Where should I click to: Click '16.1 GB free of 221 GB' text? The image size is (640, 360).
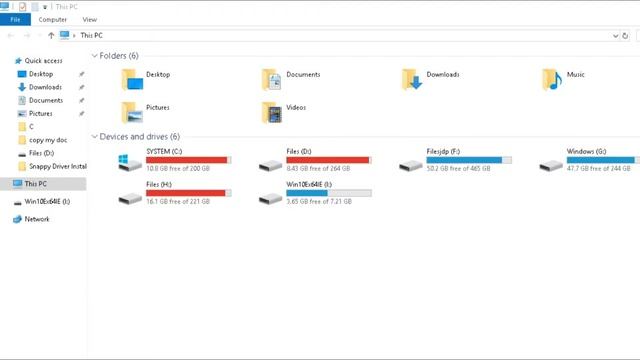pos(178,201)
